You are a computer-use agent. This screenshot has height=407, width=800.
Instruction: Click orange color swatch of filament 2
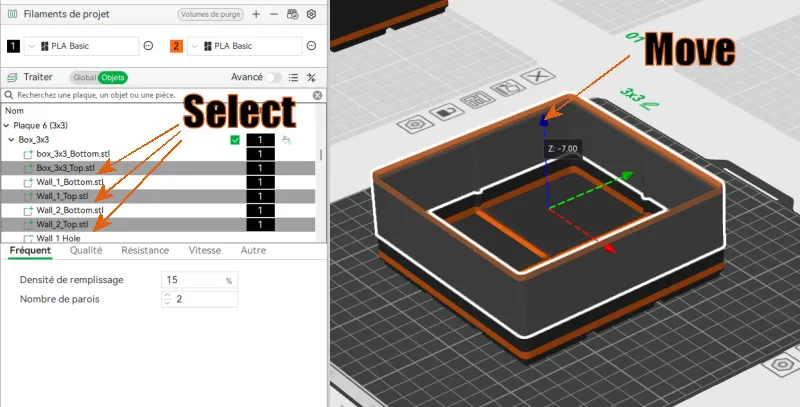176,46
